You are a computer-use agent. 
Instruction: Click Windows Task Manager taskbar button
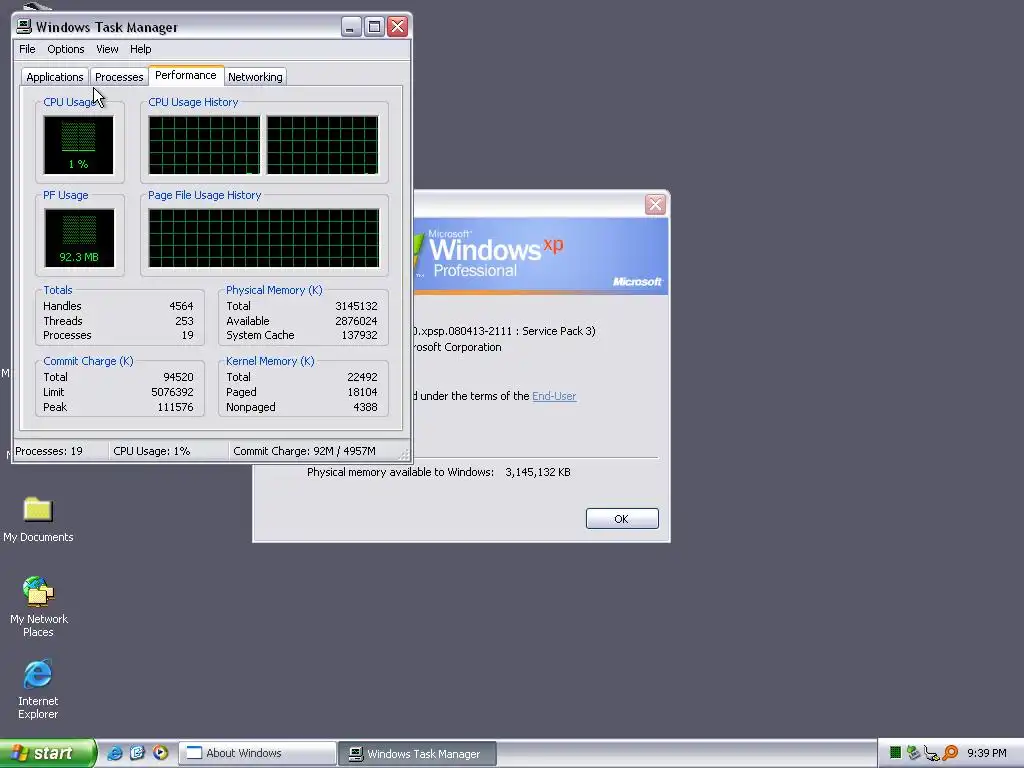click(417, 754)
